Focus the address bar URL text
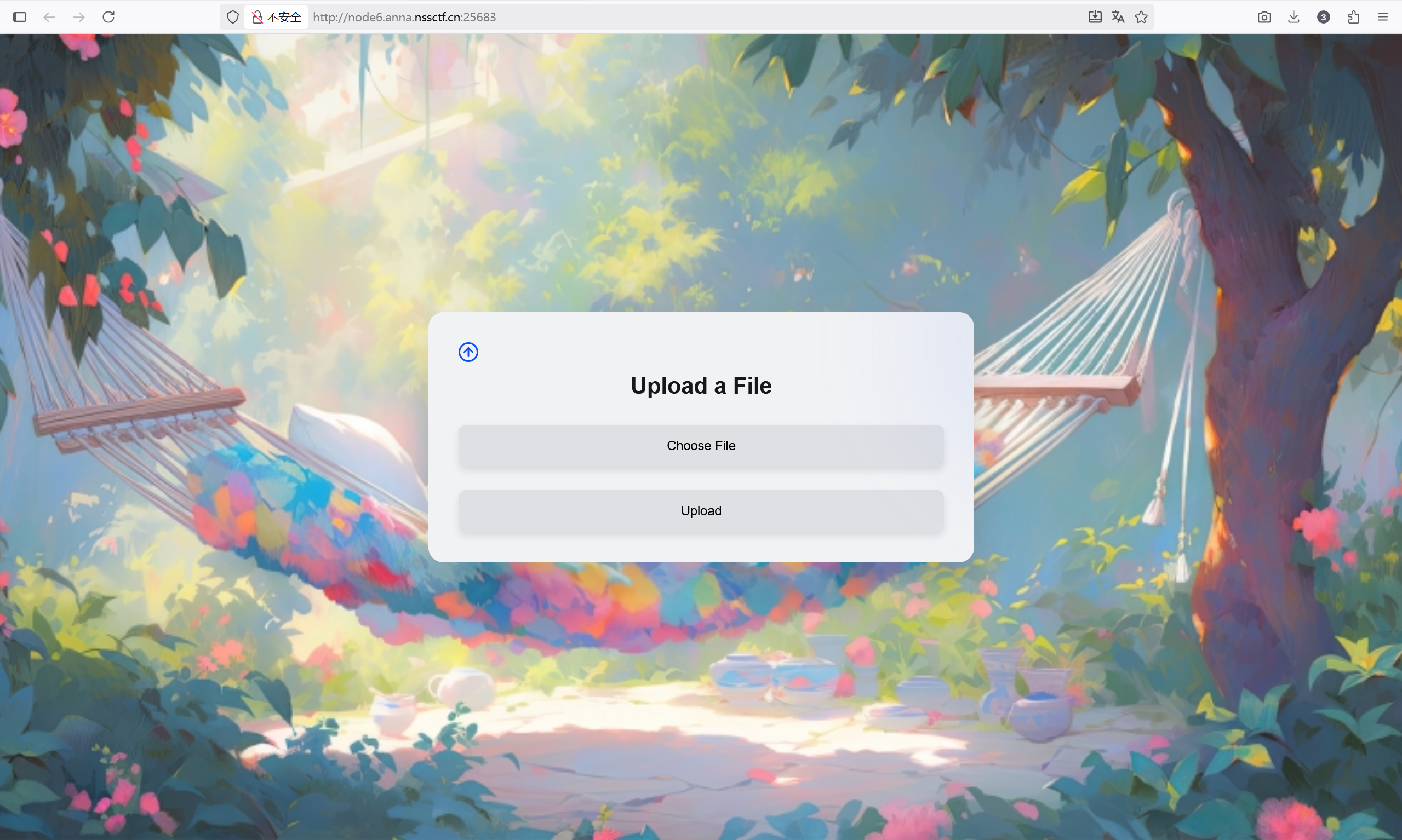Screen dimensions: 1402x840 404,17
